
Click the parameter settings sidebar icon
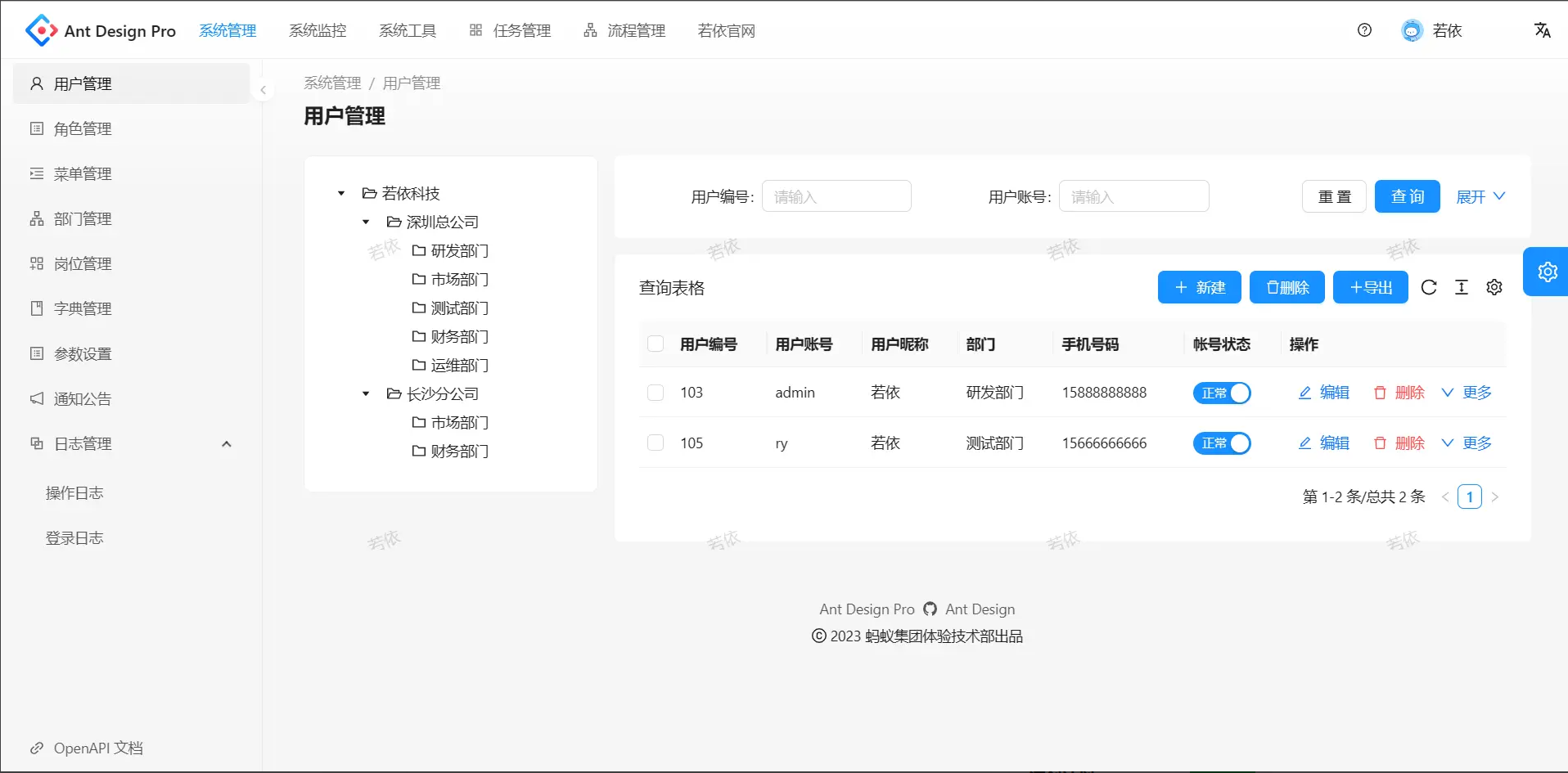[37, 353]
